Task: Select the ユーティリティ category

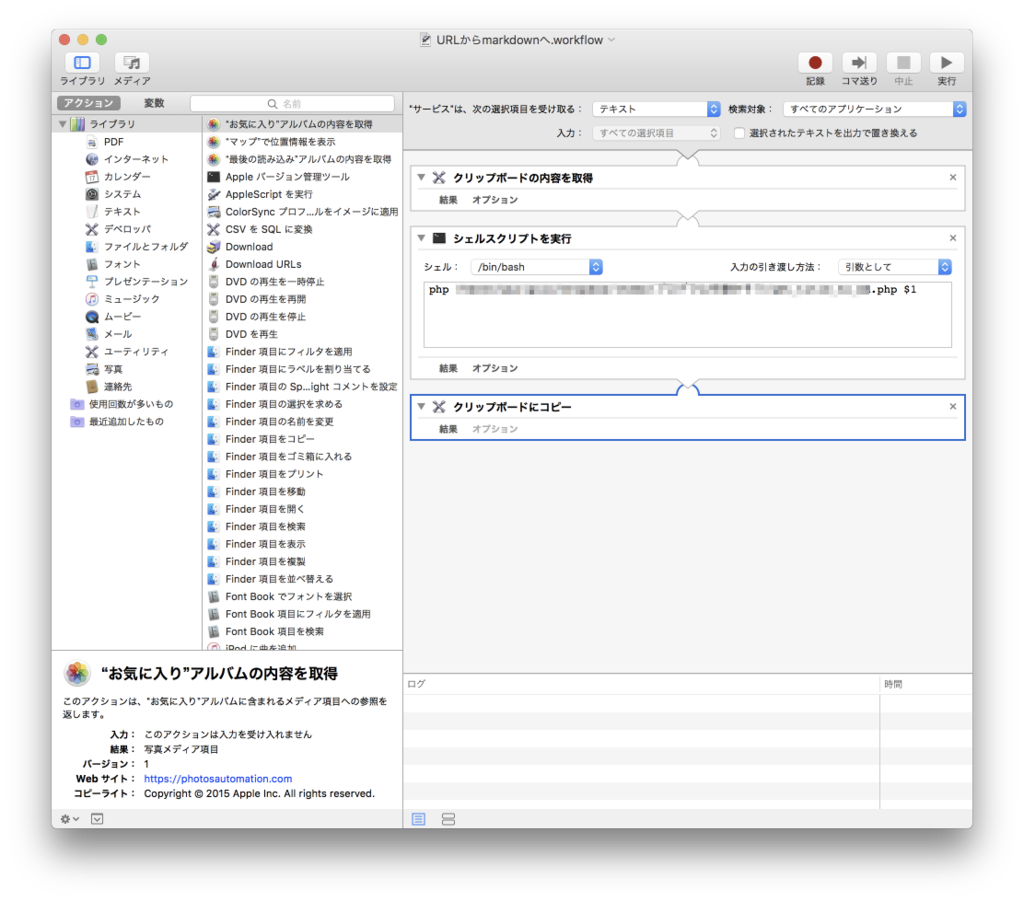Action: pyautogui.click(x=136, y=351)
